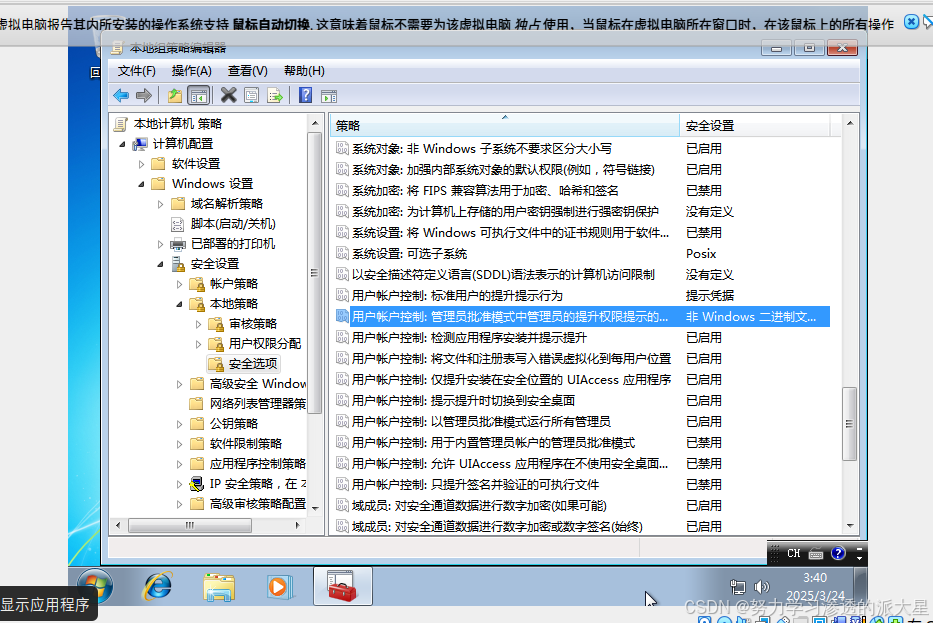Toggle the Show/Hide console tree icon
This screenshot has height=623, width=933.
click(x=198, y=95)
